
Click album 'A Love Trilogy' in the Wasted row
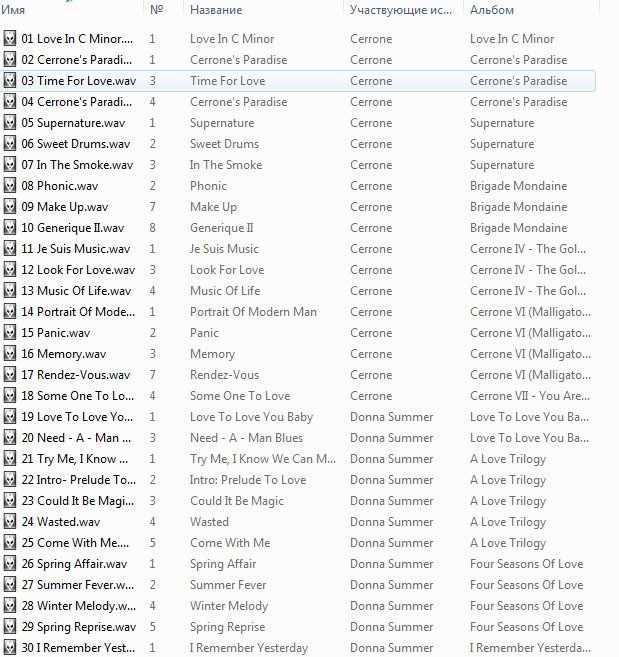coord(508,522)
